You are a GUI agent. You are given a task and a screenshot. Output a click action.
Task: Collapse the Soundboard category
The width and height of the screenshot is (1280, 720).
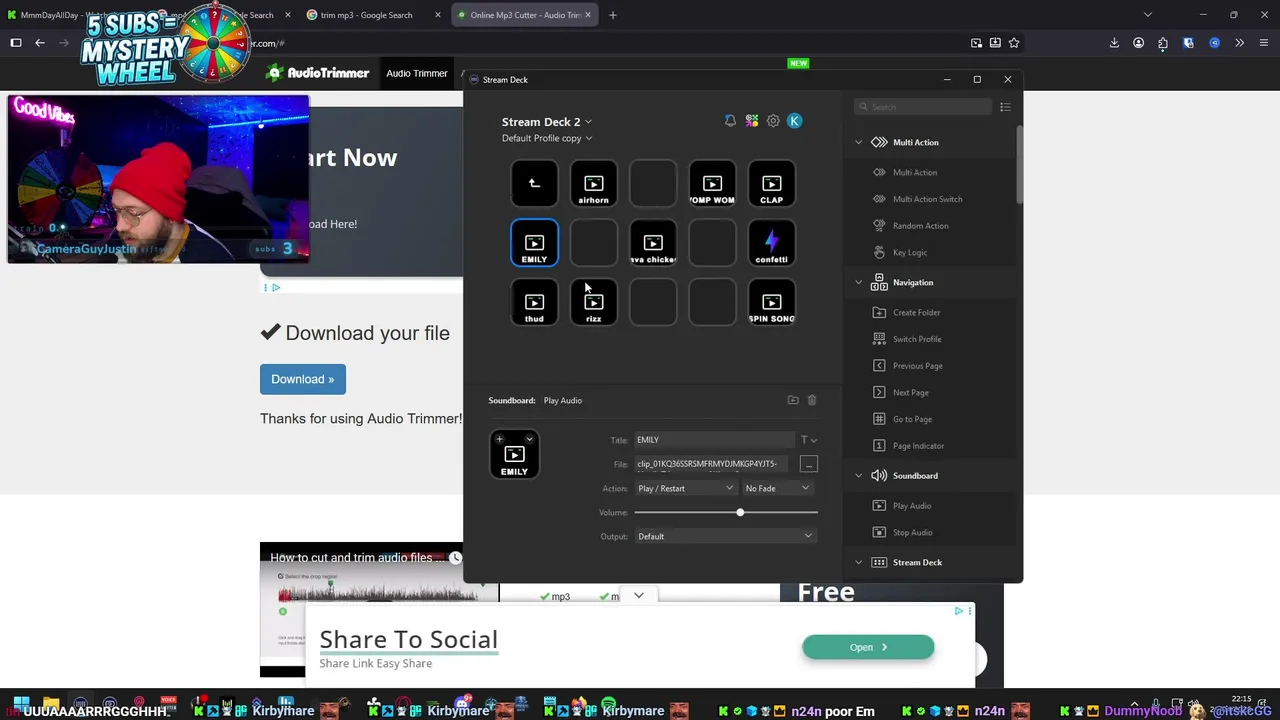tap(858, 476)
